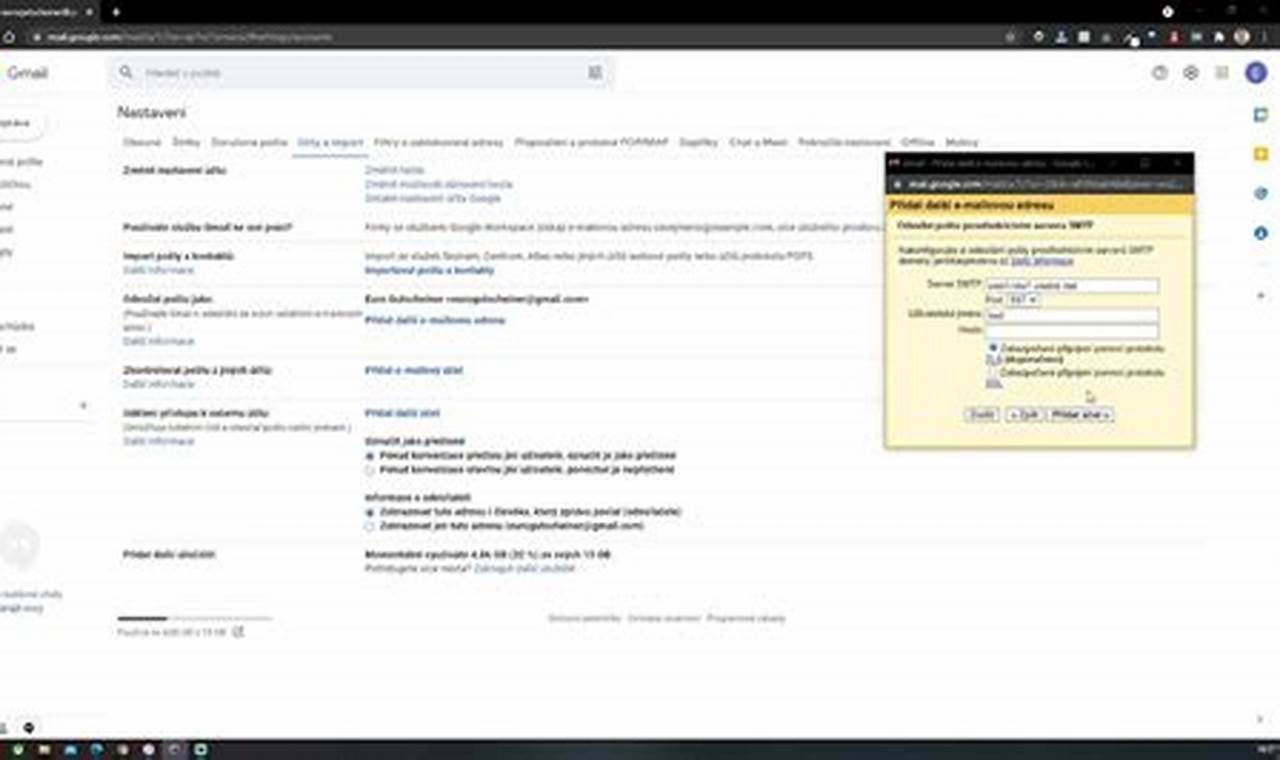Select mark conversation as read option
Screen dimensions: 1280x760
pyautogui.click(x=370, y=455)
